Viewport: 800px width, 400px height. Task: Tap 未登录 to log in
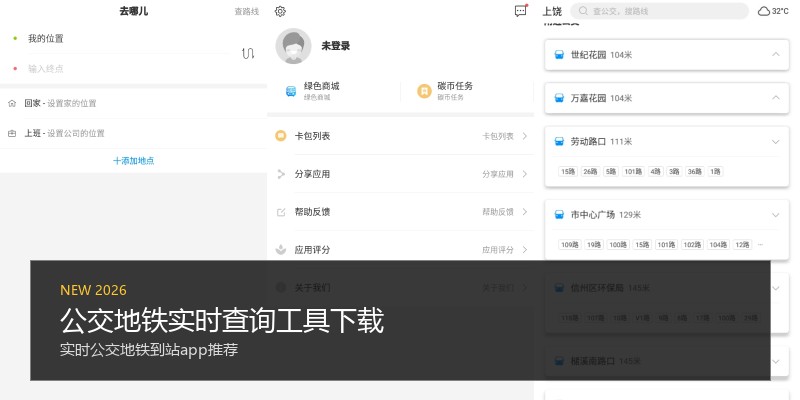click(336, 46)
